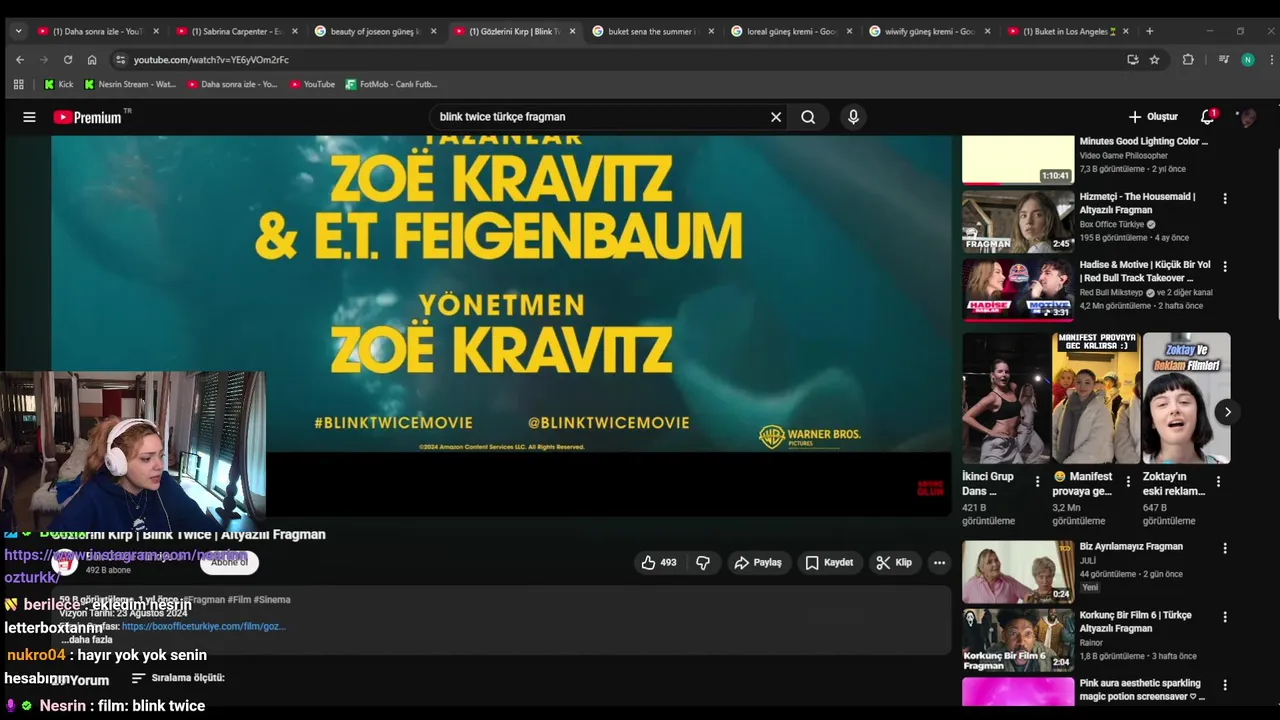Open Chrome profile N avatar
1280x720 pixels.
pos(1247,60)
